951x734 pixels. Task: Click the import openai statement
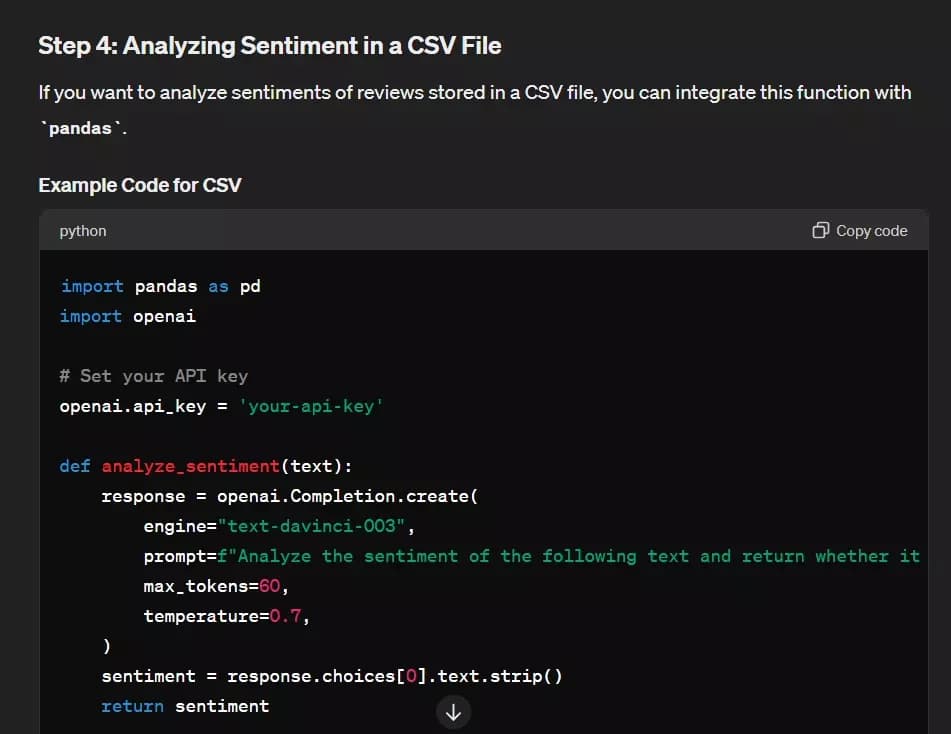coord(129,316)
